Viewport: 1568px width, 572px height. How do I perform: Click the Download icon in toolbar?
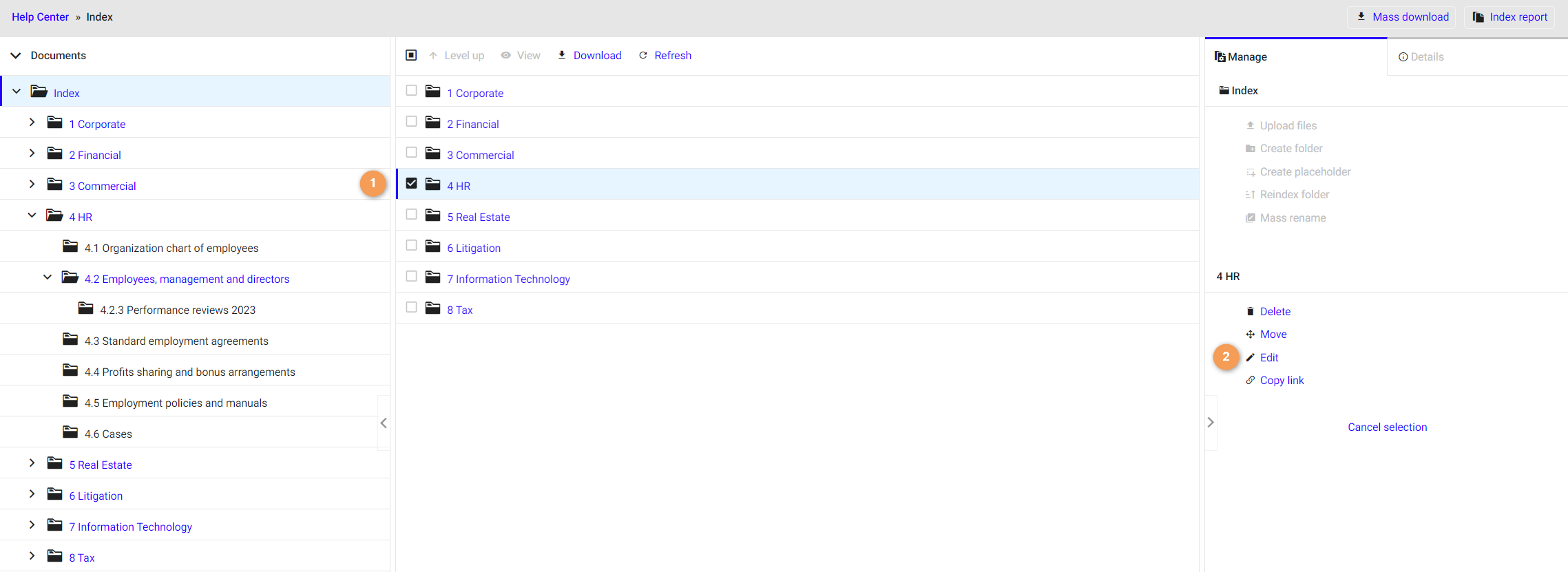point(562,55)
